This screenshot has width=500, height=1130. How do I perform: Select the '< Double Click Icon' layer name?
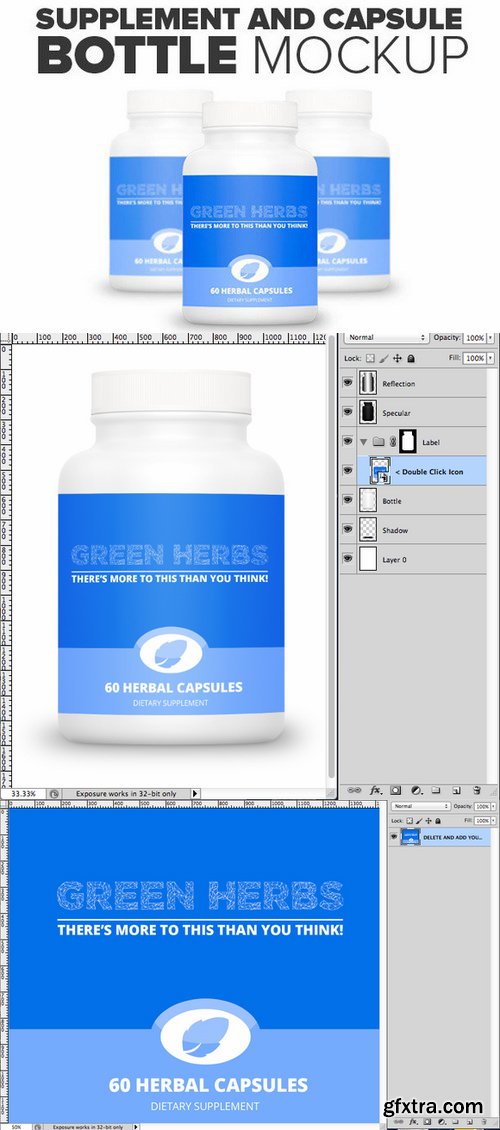[429, 472]
